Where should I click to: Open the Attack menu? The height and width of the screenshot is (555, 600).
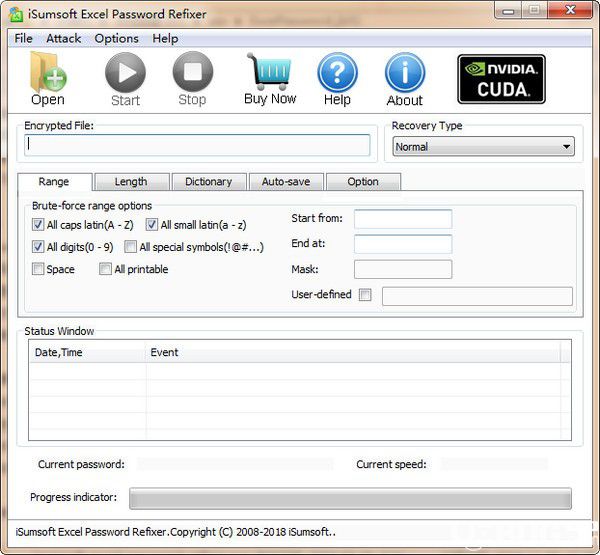pos(64,38)
